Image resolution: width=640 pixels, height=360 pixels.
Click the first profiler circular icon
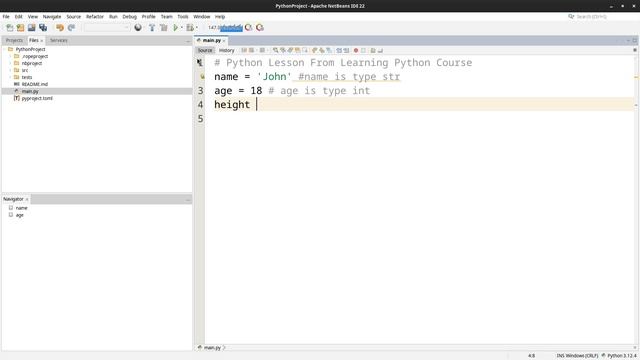pos(249,28)
